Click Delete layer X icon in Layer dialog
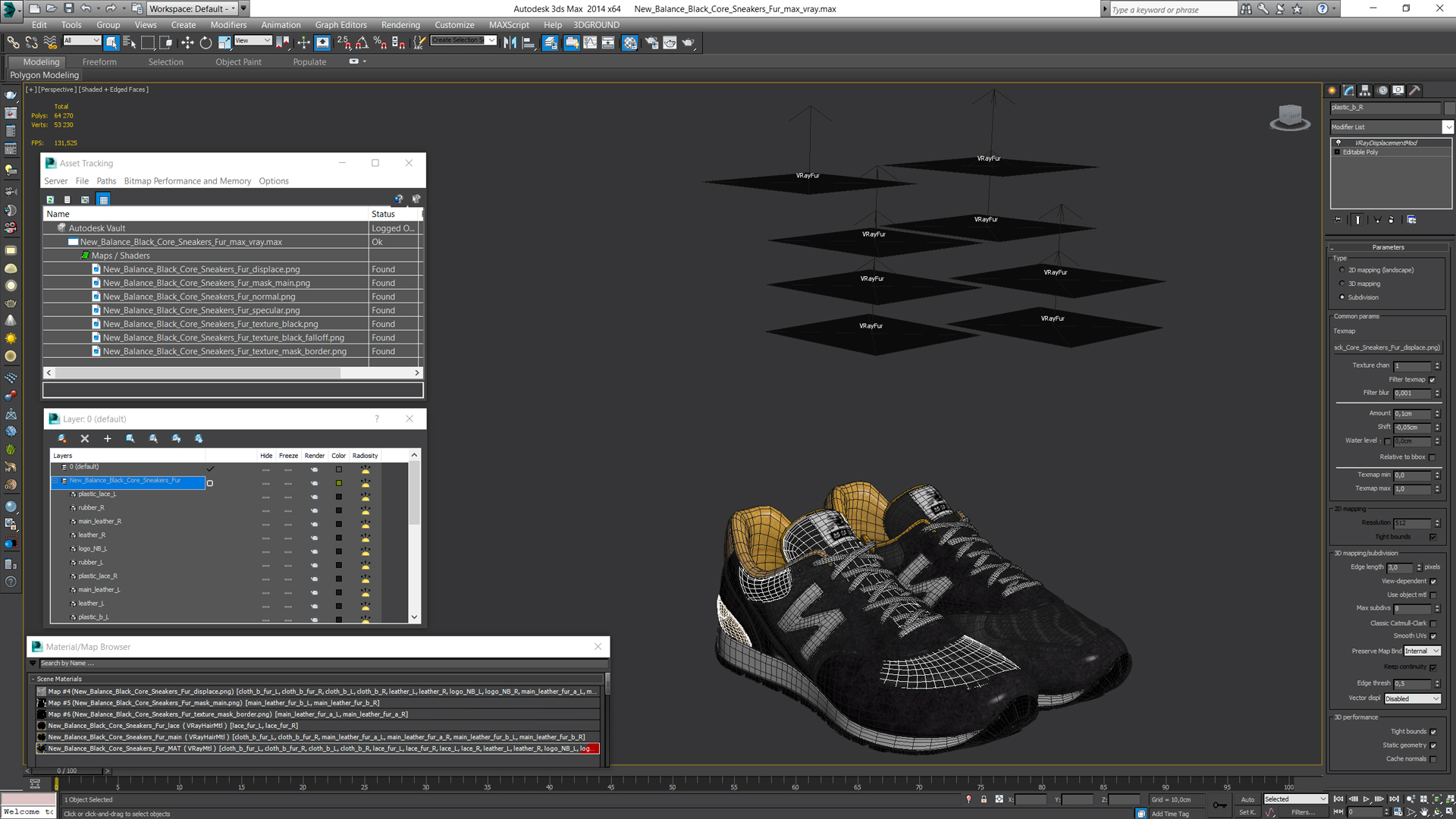Image resolution: width=1456 pixels, height=819 pixels. (x=85, y=438)
